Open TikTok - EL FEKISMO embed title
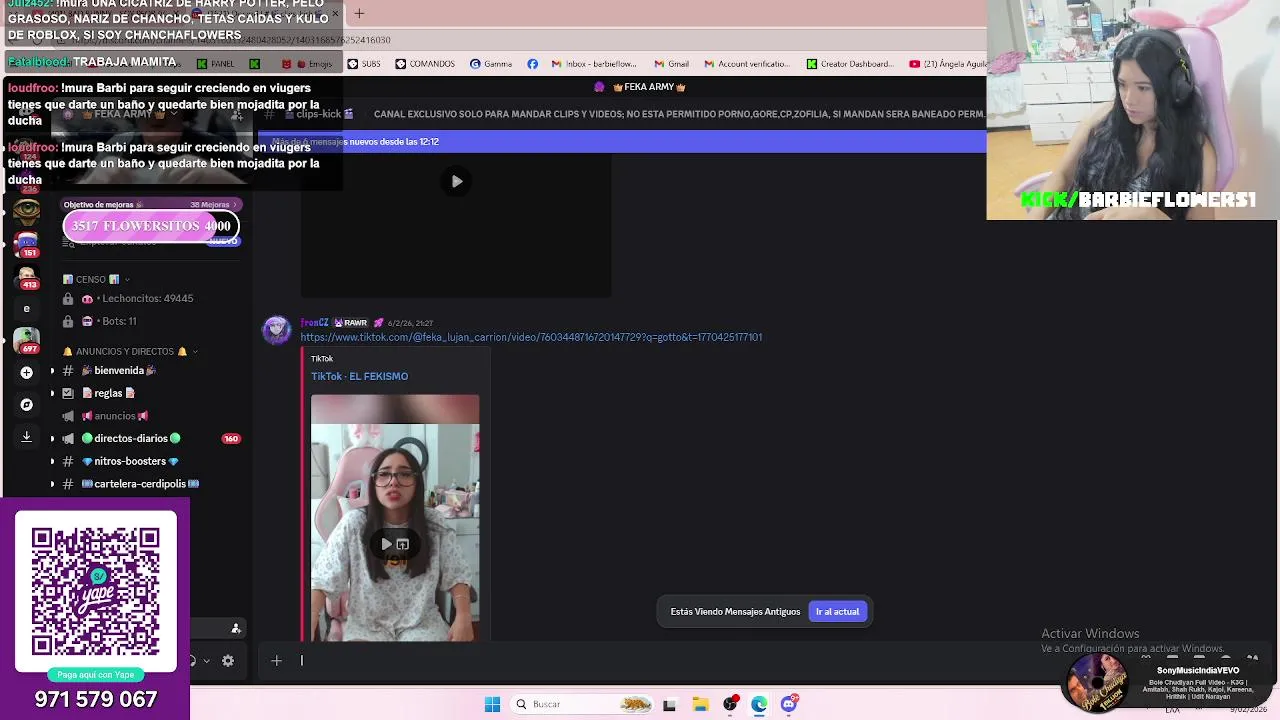 click(x=359, y=376)
